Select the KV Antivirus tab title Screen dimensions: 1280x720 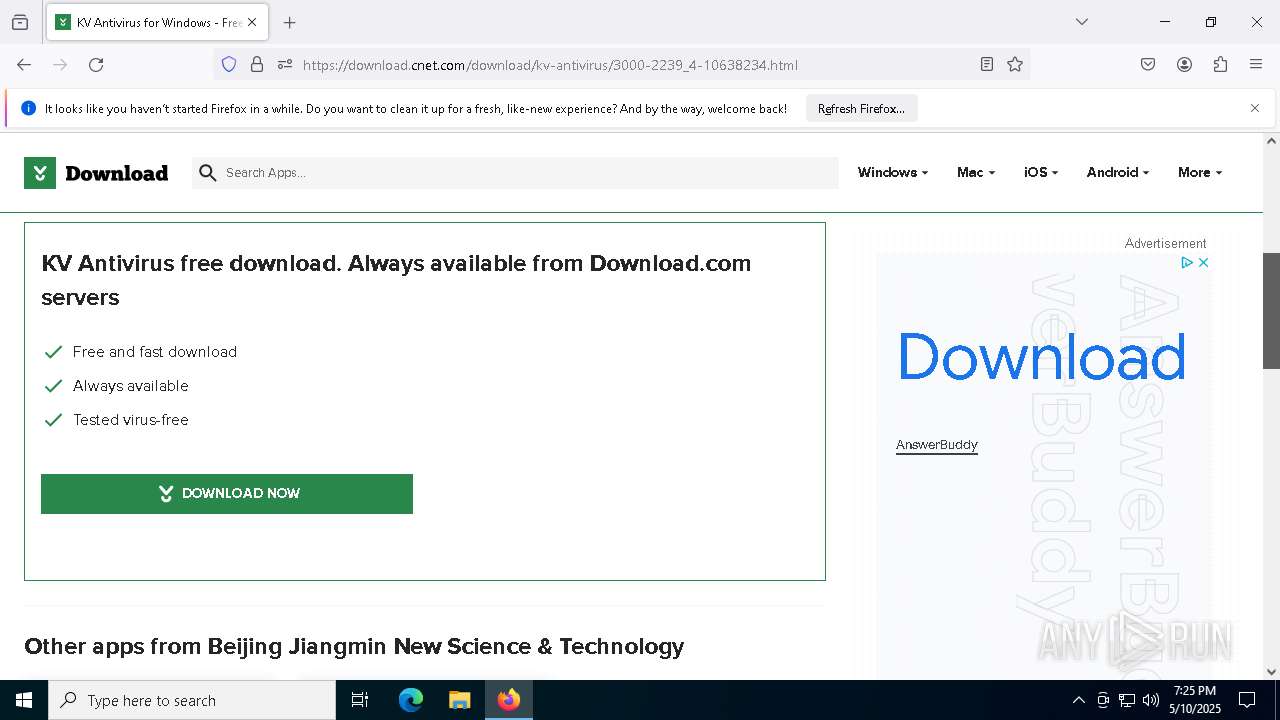pos(159,22)
